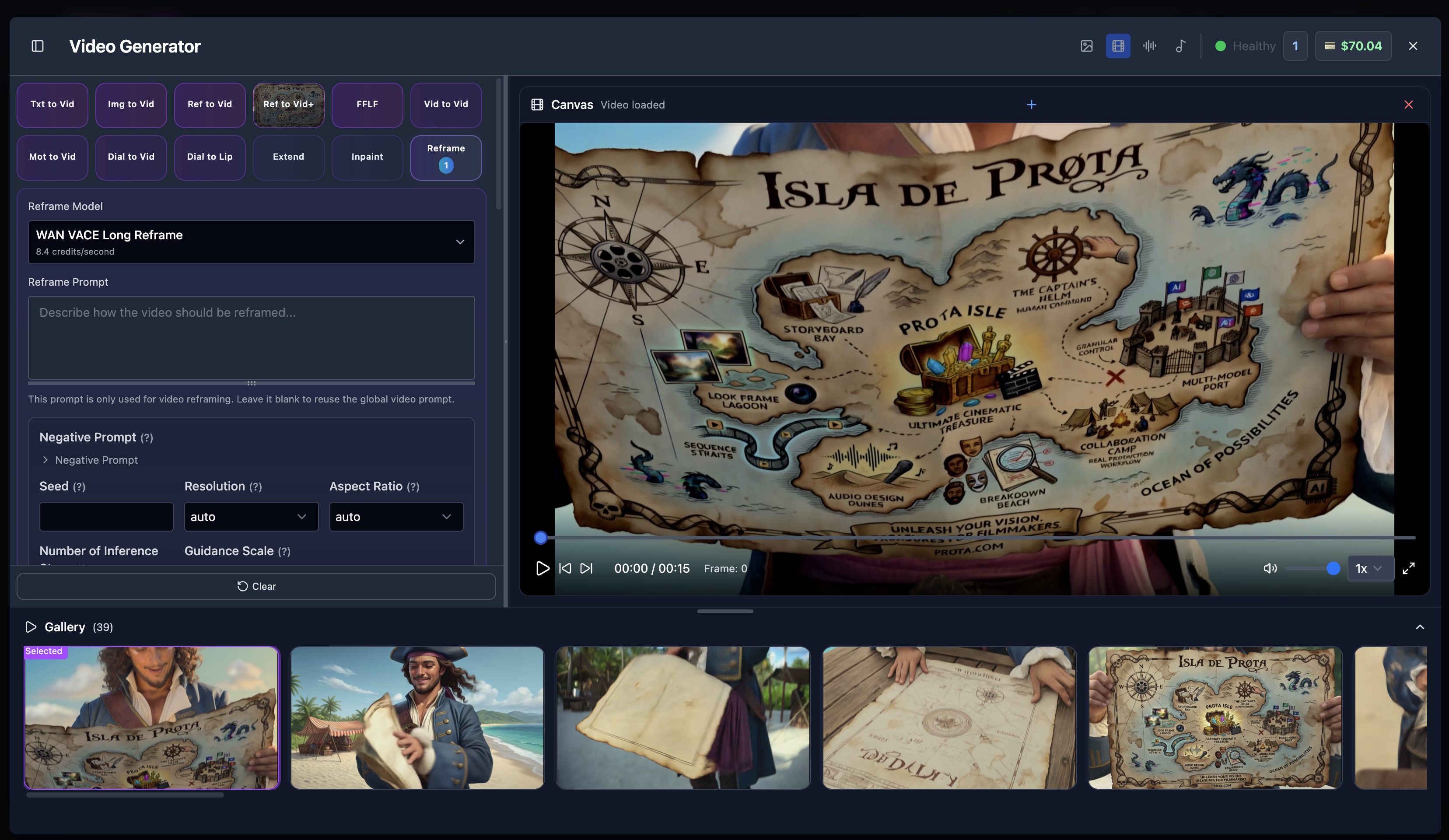
Task: Click the $70.04 credits balance button
Action: (1353, 46)
